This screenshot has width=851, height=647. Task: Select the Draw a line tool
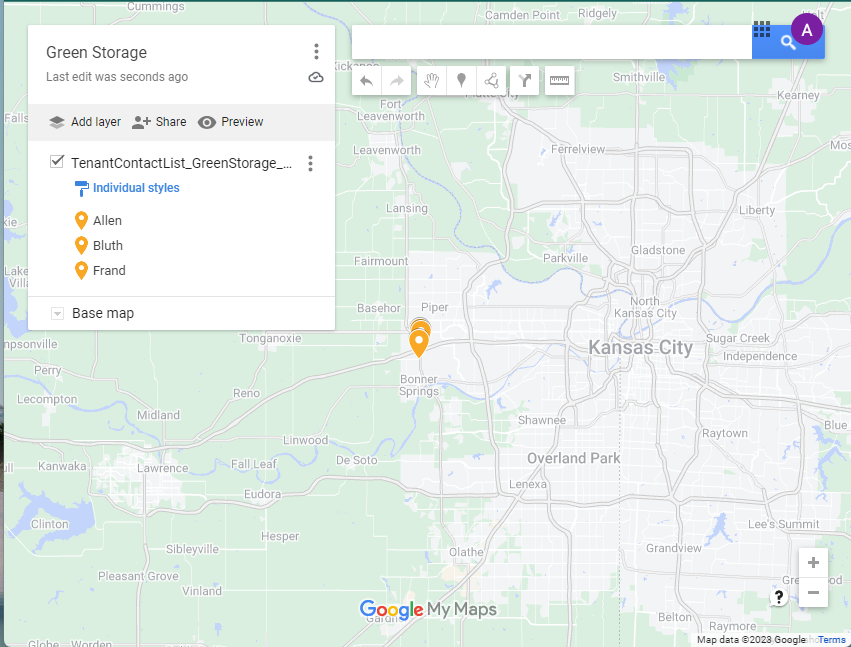click(x=491, y=81)
